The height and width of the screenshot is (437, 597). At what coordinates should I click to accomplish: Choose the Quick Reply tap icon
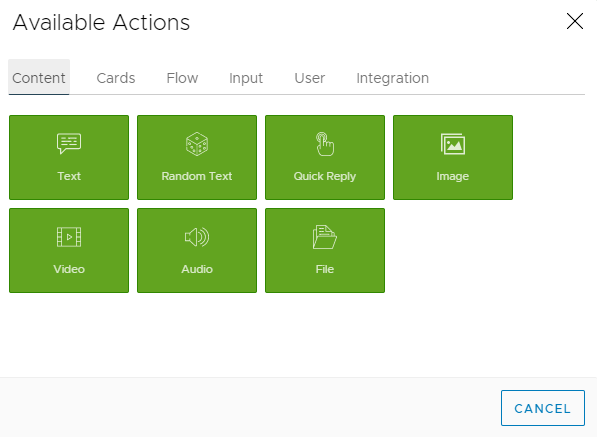tap(325, 144)
